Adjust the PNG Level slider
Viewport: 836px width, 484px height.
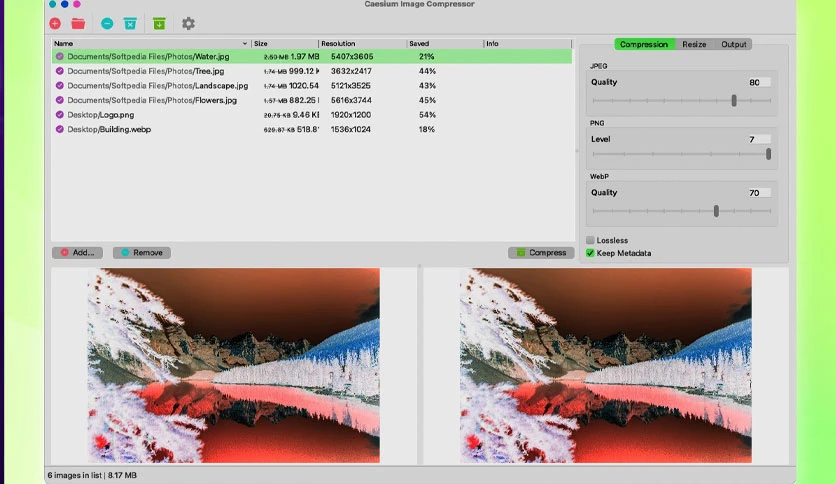pos(768,154)
